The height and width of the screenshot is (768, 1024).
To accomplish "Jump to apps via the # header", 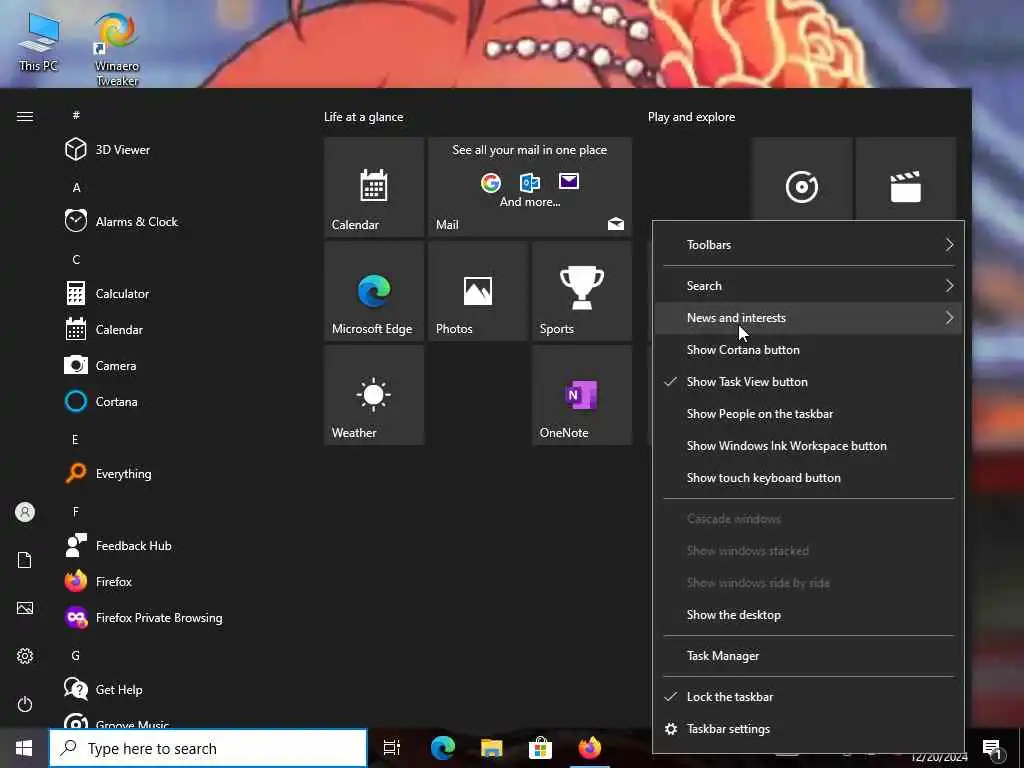I will pos(76,115).
